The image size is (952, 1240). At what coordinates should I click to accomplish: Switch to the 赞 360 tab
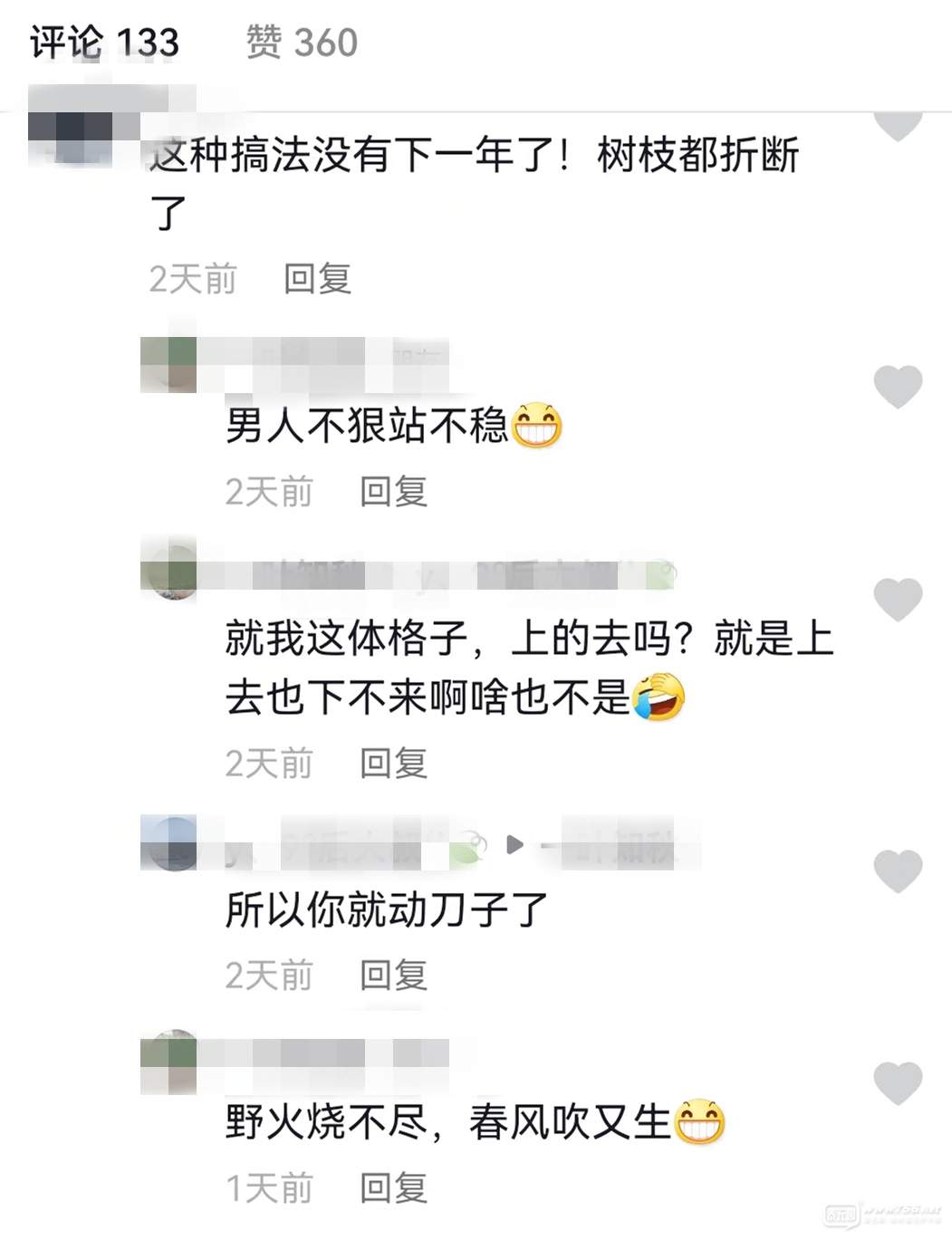pyautogui.click(x=302, y=43)
